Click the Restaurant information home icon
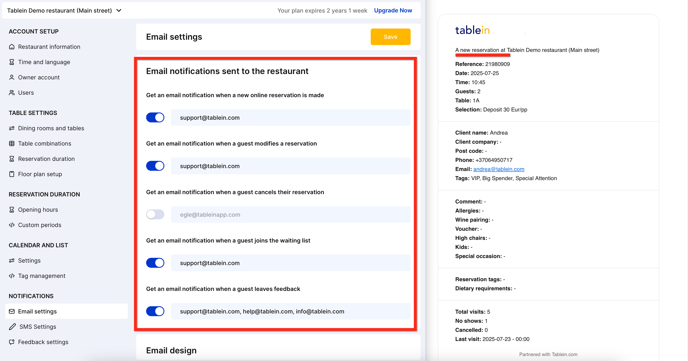 12,46
